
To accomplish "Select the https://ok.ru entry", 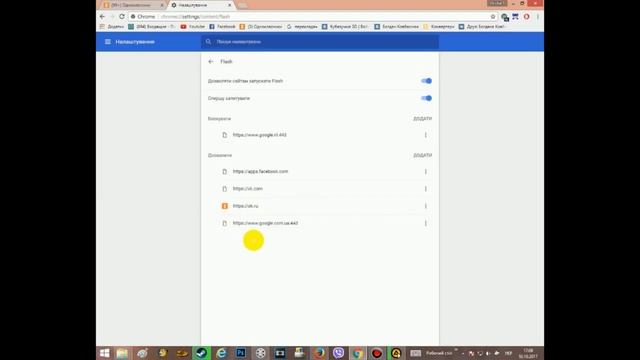I will [245, 206].
